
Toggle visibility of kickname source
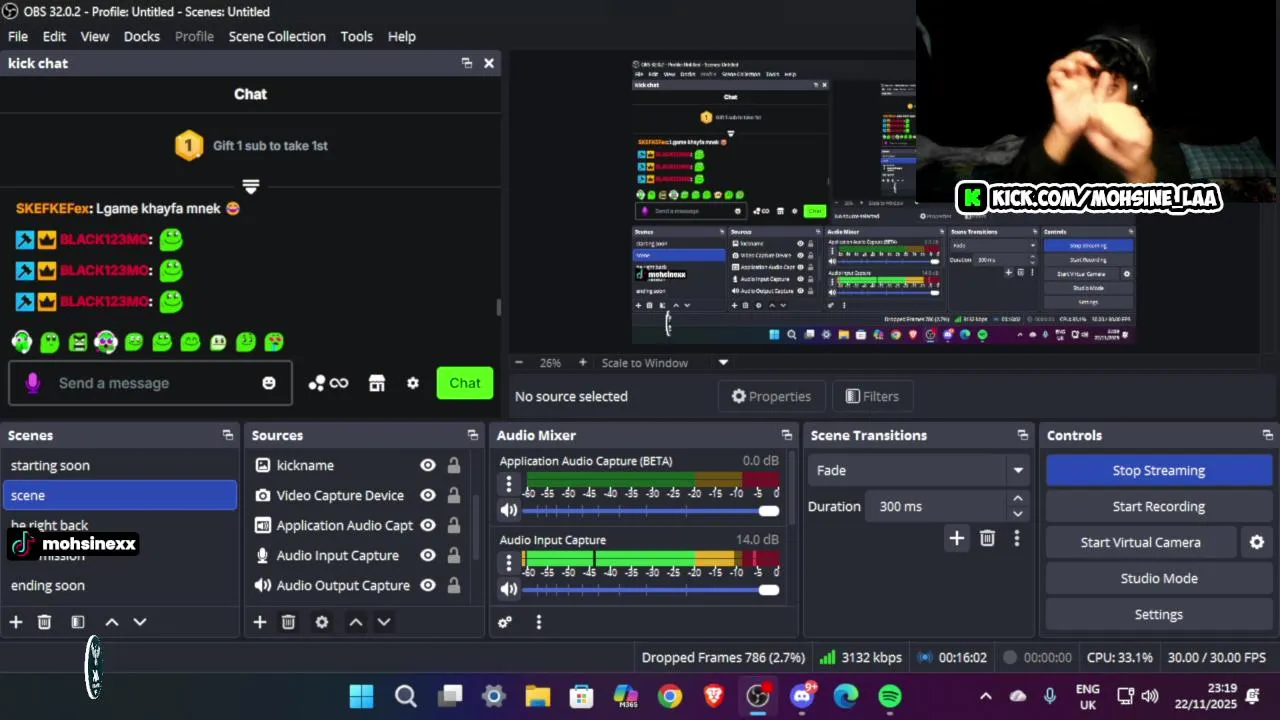[x=428, y=465]
